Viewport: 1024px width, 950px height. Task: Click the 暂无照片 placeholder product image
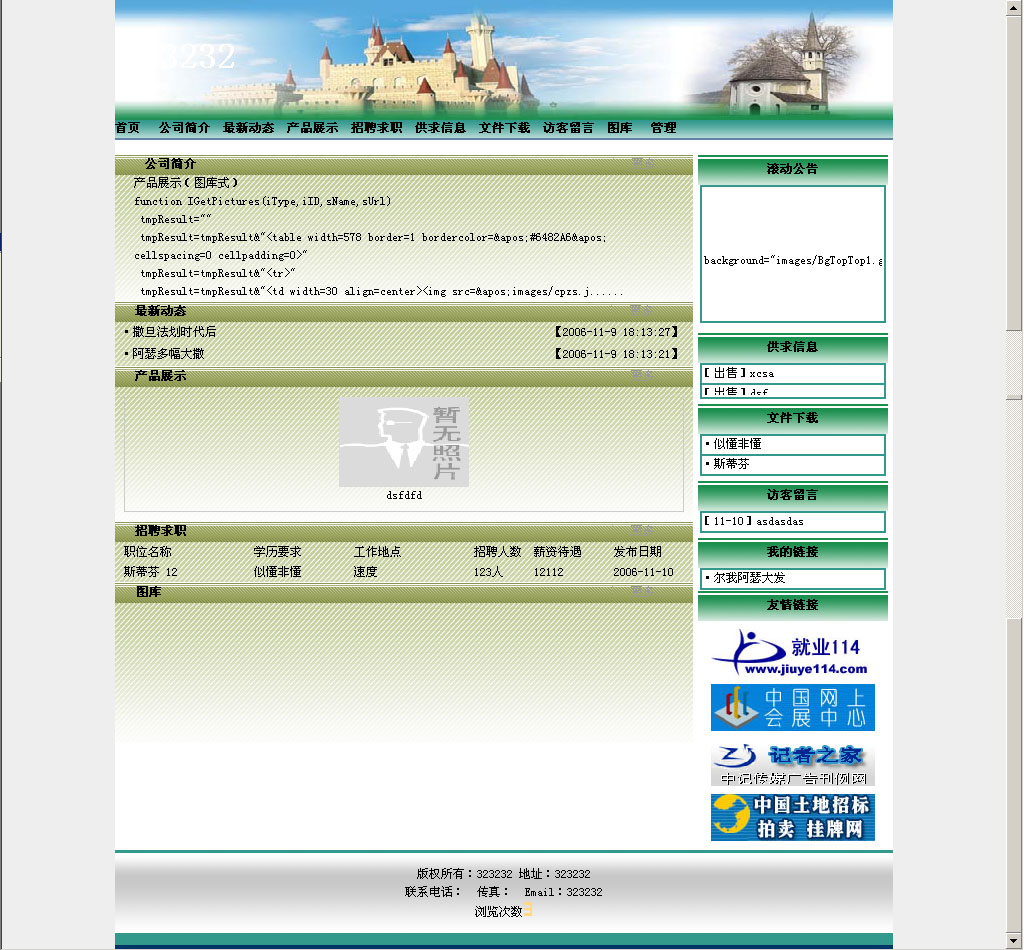(x=403, y=442)
